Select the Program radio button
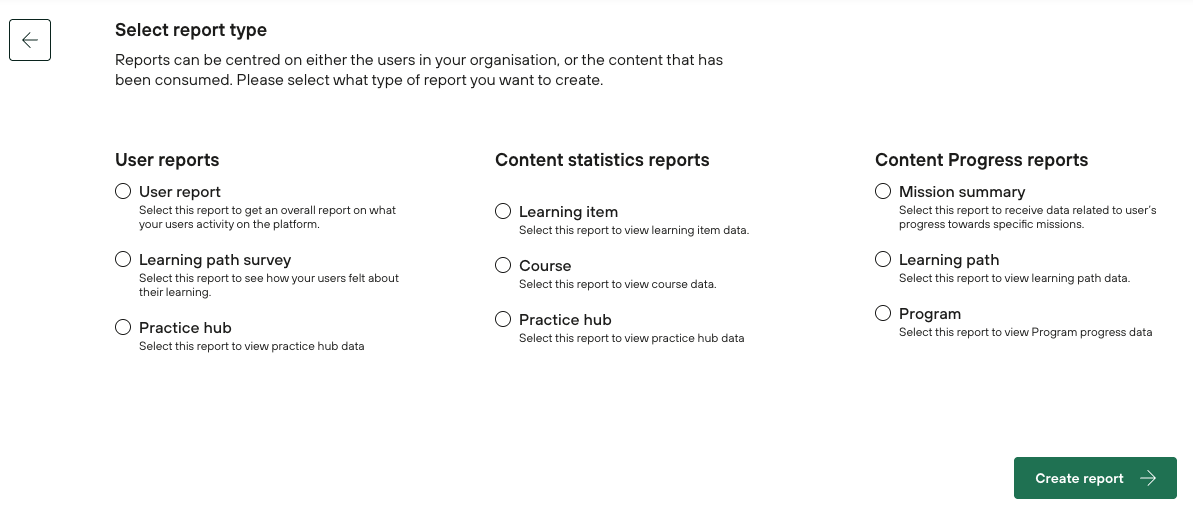1193x523 pixels. (x=883, y=313)
